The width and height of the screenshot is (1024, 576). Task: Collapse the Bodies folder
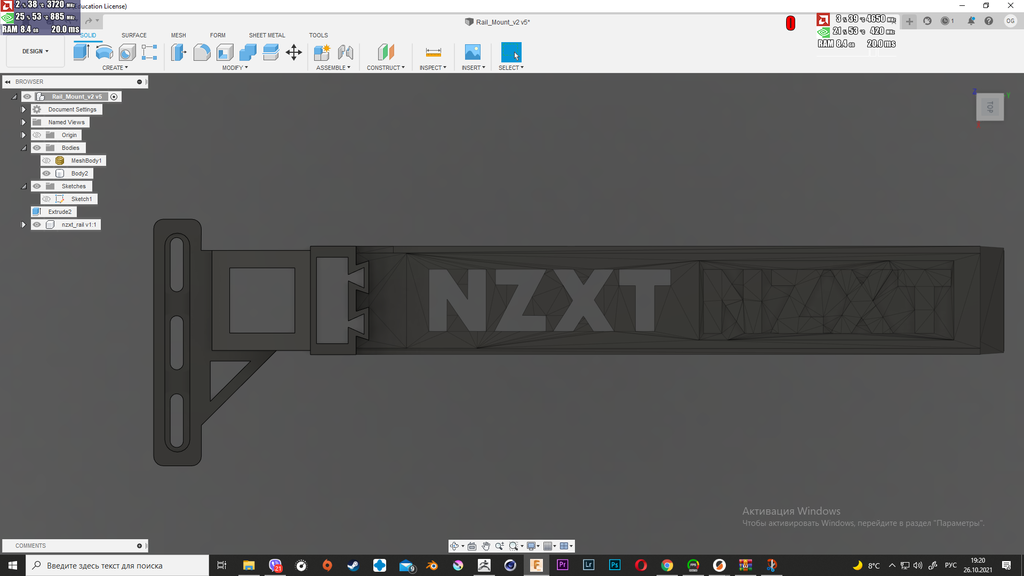coord(25,147)
